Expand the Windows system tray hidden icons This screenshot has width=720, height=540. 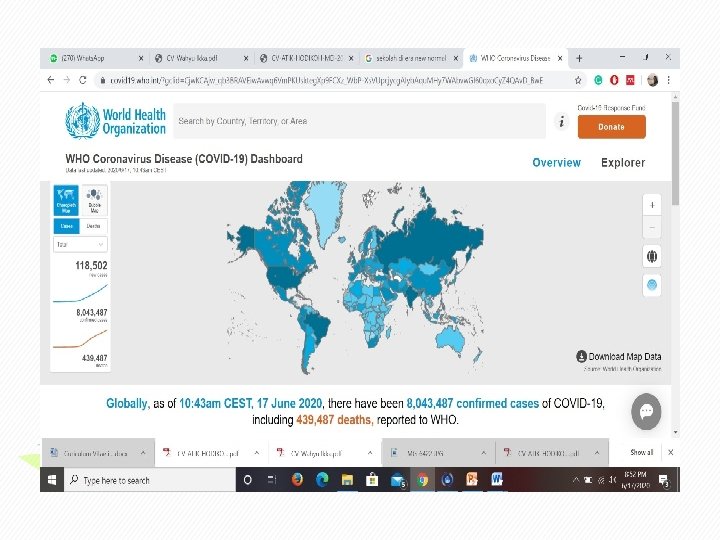575,480
